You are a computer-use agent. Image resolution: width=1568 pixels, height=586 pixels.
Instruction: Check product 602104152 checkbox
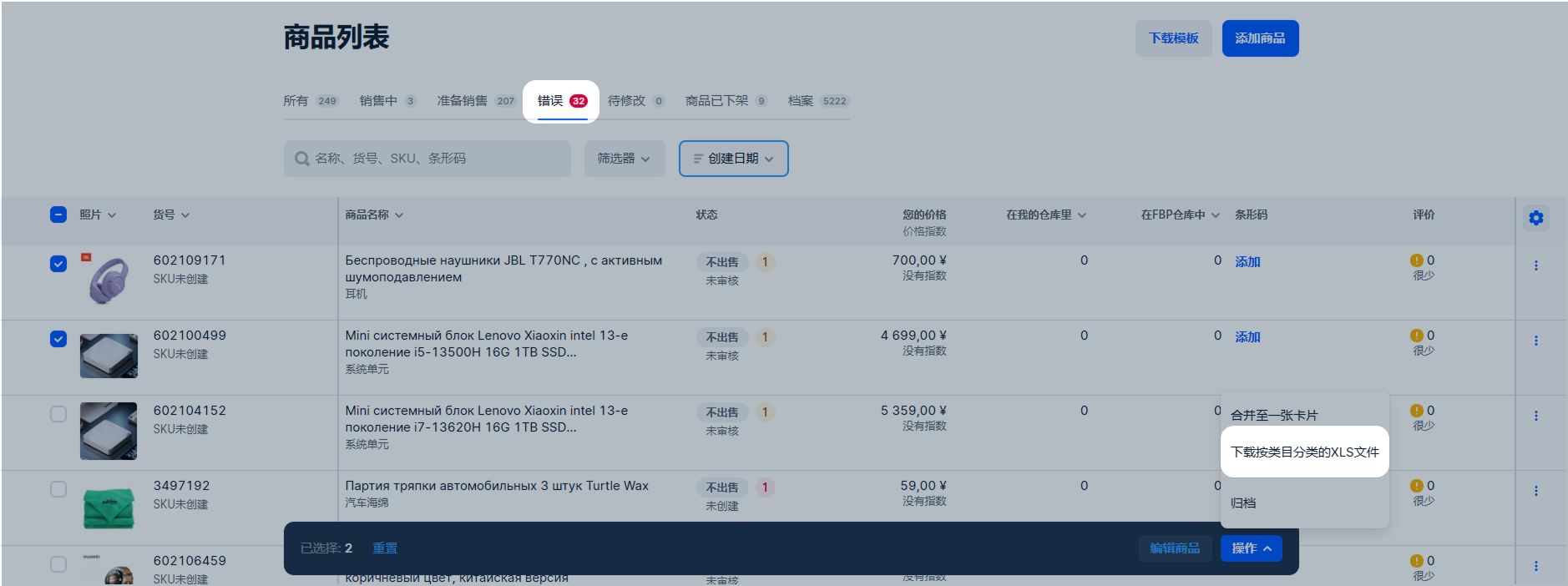[58, 414]
